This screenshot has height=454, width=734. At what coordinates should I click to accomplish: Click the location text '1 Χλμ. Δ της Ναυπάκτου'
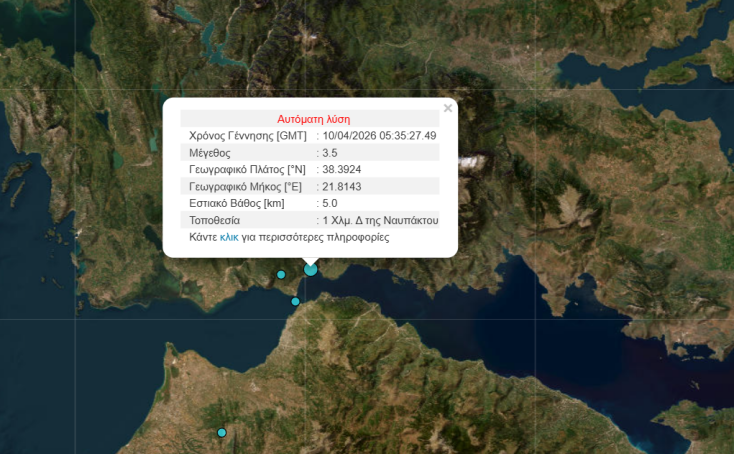[380, 220]
